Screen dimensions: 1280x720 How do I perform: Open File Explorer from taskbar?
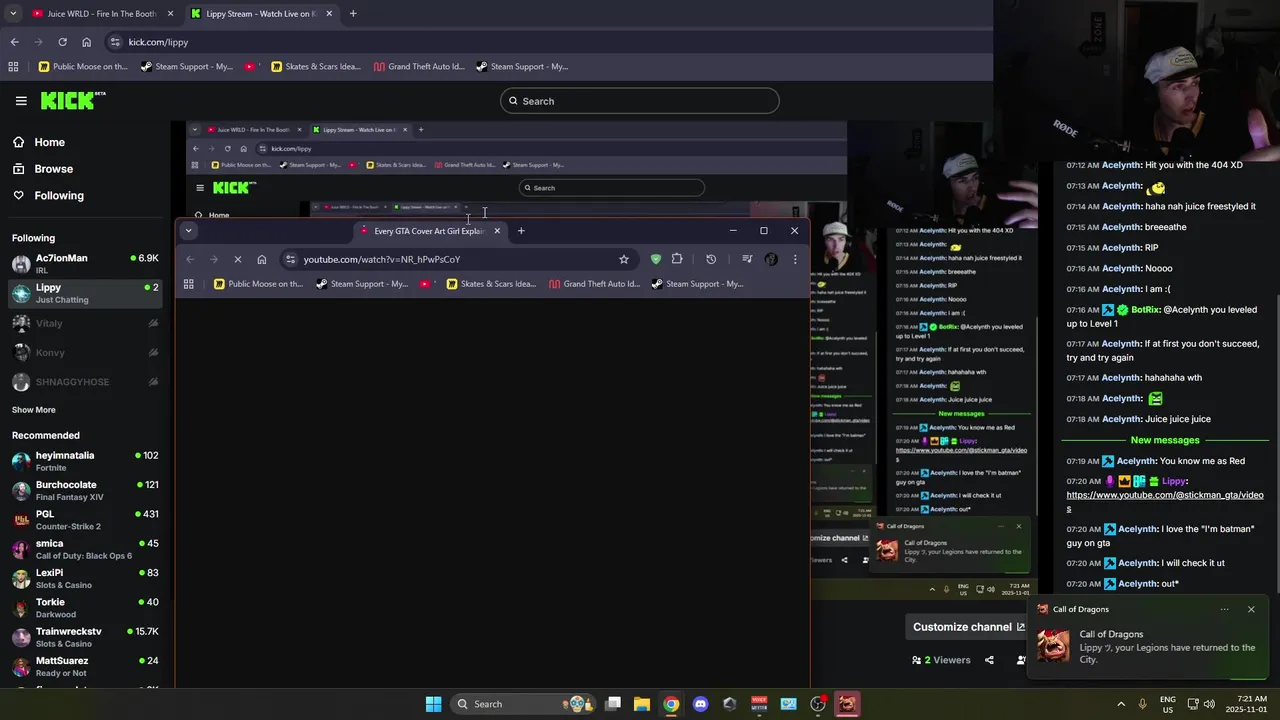[x=642, y=704]
